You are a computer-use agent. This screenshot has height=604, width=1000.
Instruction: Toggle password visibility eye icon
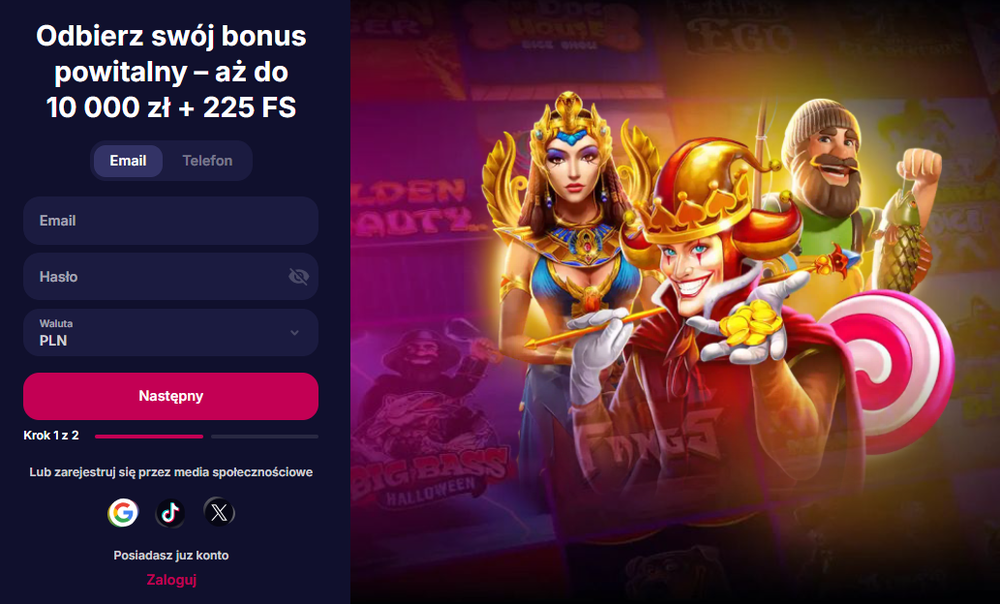tap(298, 276)
